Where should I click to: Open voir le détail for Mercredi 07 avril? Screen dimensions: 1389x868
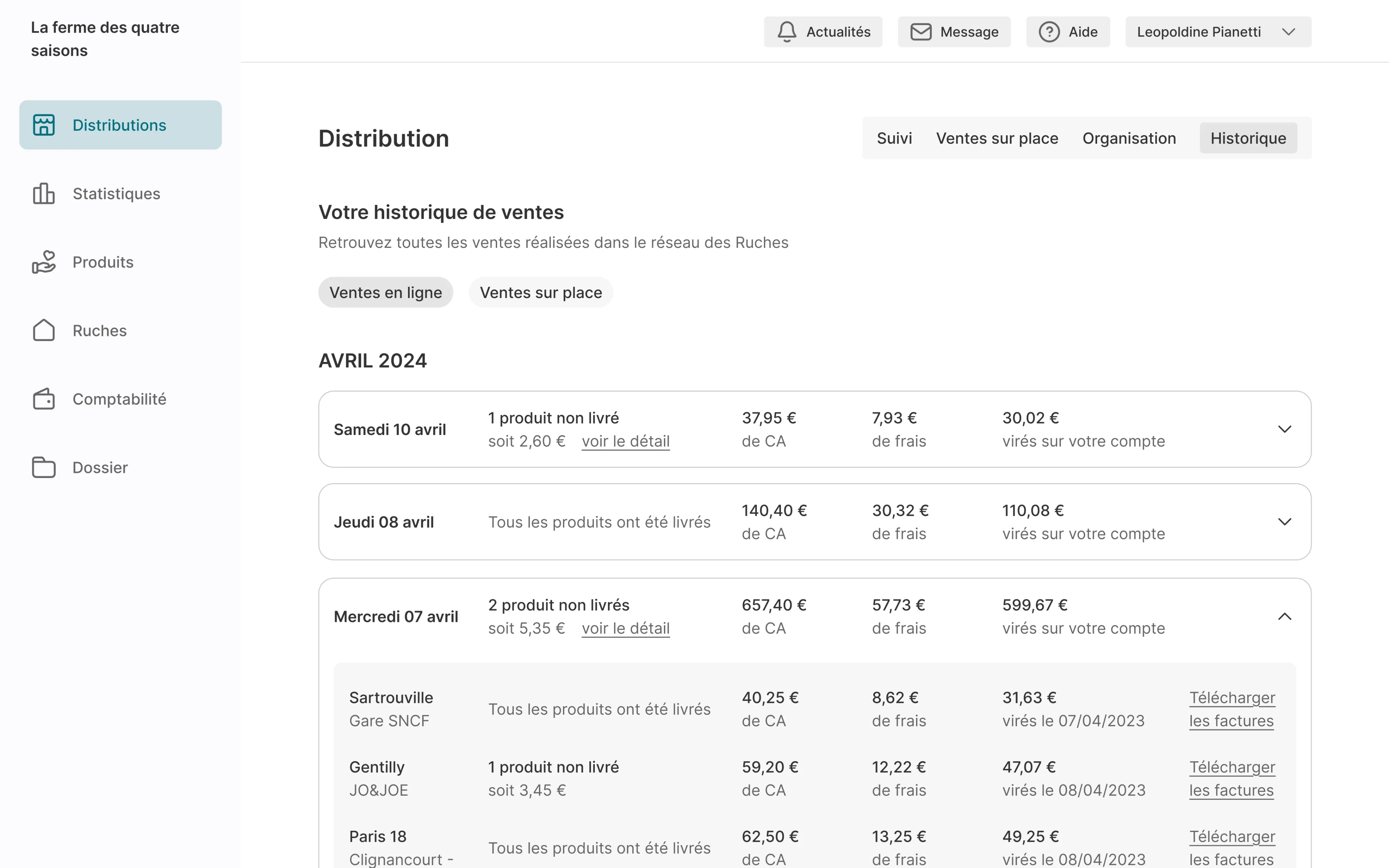[x=626, y=629]
